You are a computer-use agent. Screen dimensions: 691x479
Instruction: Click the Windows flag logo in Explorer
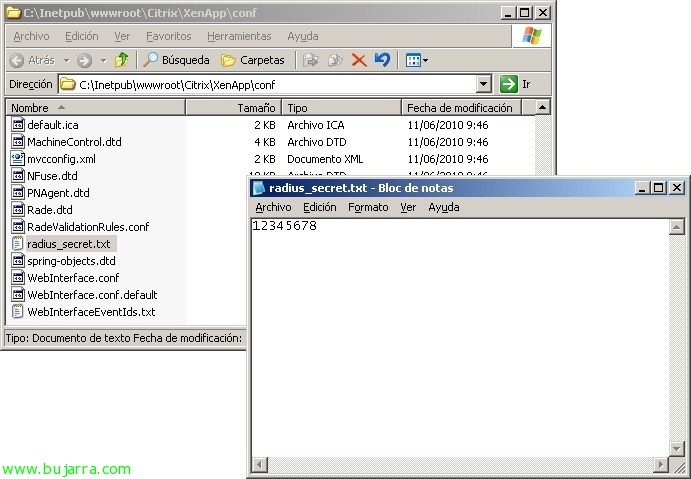[x=531, y=36]
